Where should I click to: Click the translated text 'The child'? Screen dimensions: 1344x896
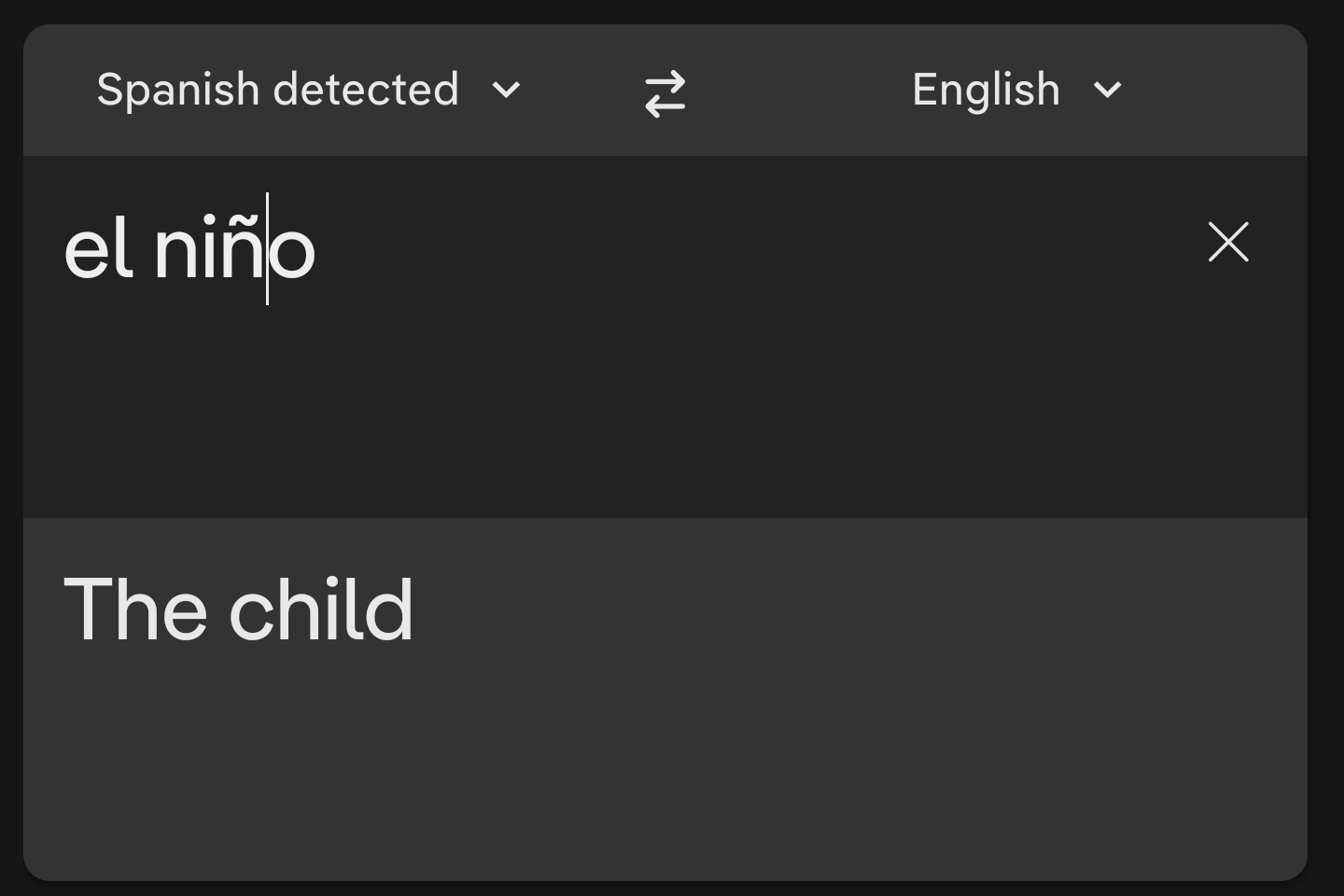click(238, 610)
